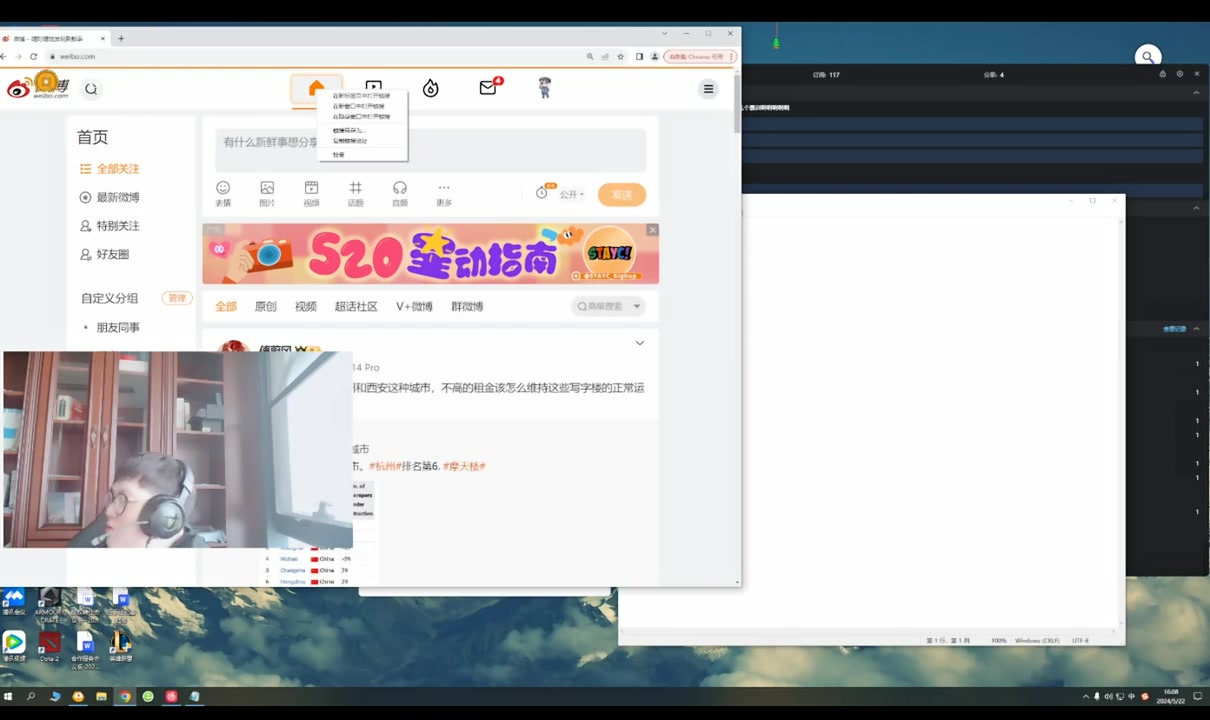Click the #杭州# hashtag link
The height and width of the screenshot is (720, 1210).
tap(385, 466)
